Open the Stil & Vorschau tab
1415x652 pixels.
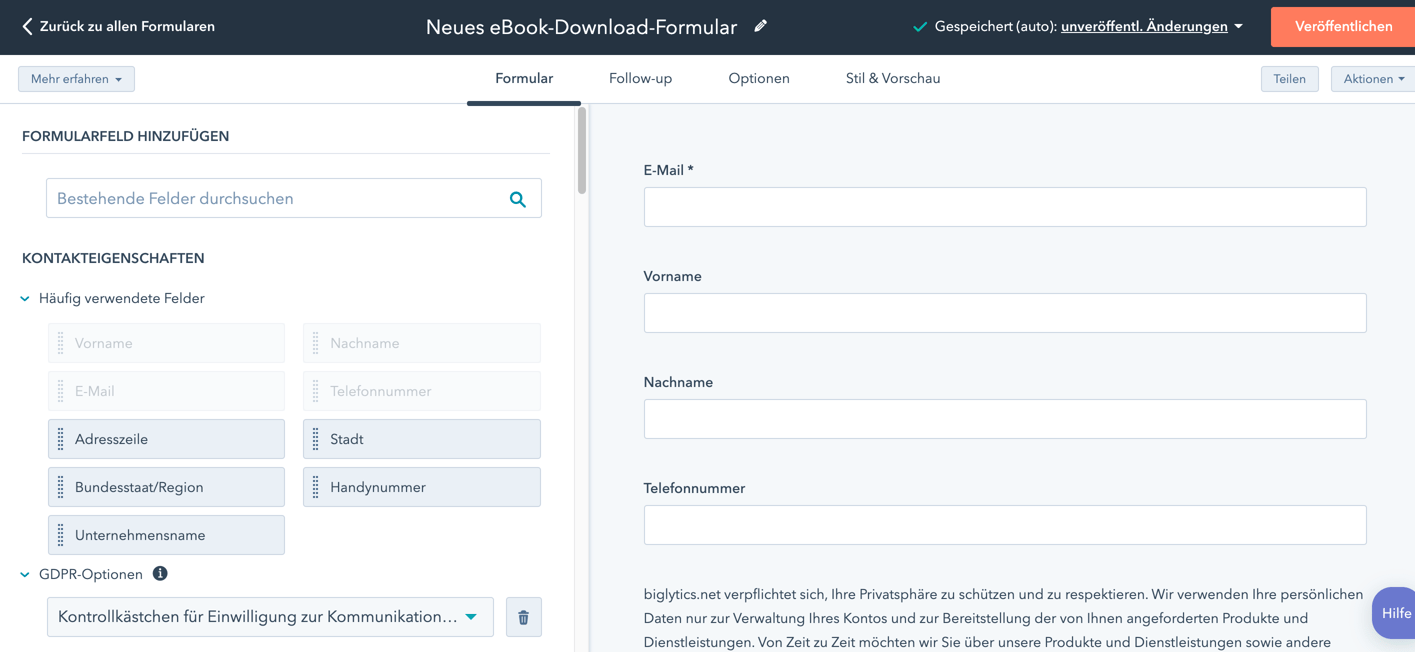click(x=892, y=78)
